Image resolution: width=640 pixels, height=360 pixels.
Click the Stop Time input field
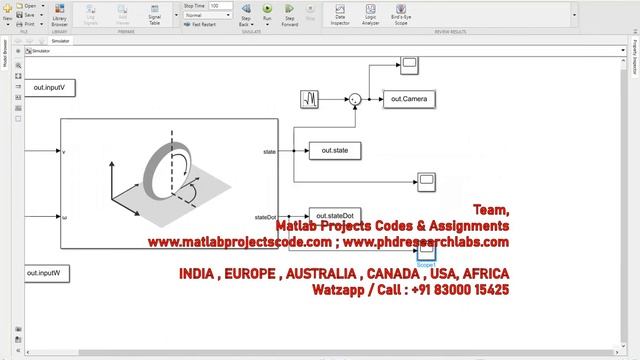[220, 6]
